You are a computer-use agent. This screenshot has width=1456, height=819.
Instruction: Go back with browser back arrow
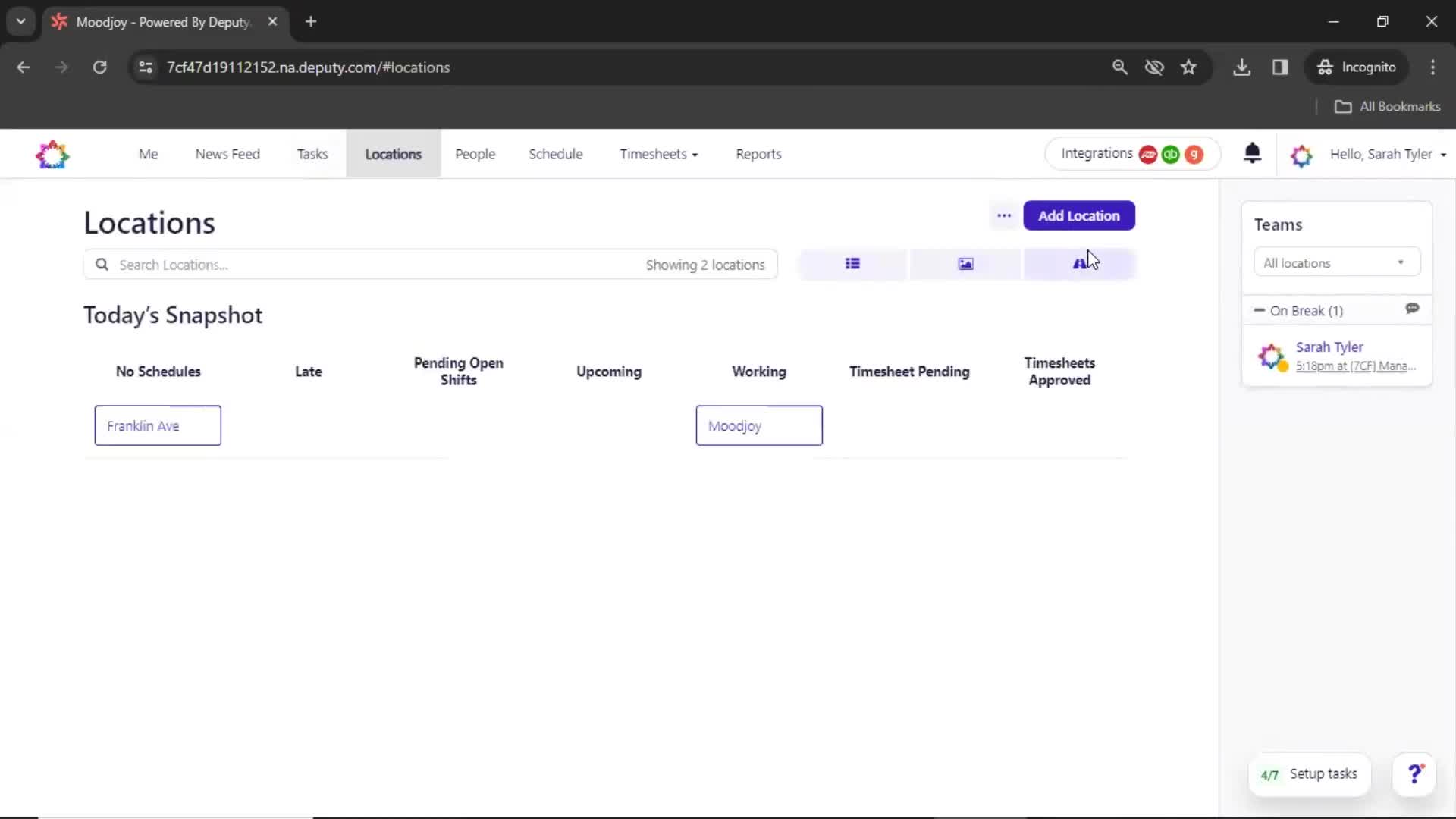tap(24, 67)
